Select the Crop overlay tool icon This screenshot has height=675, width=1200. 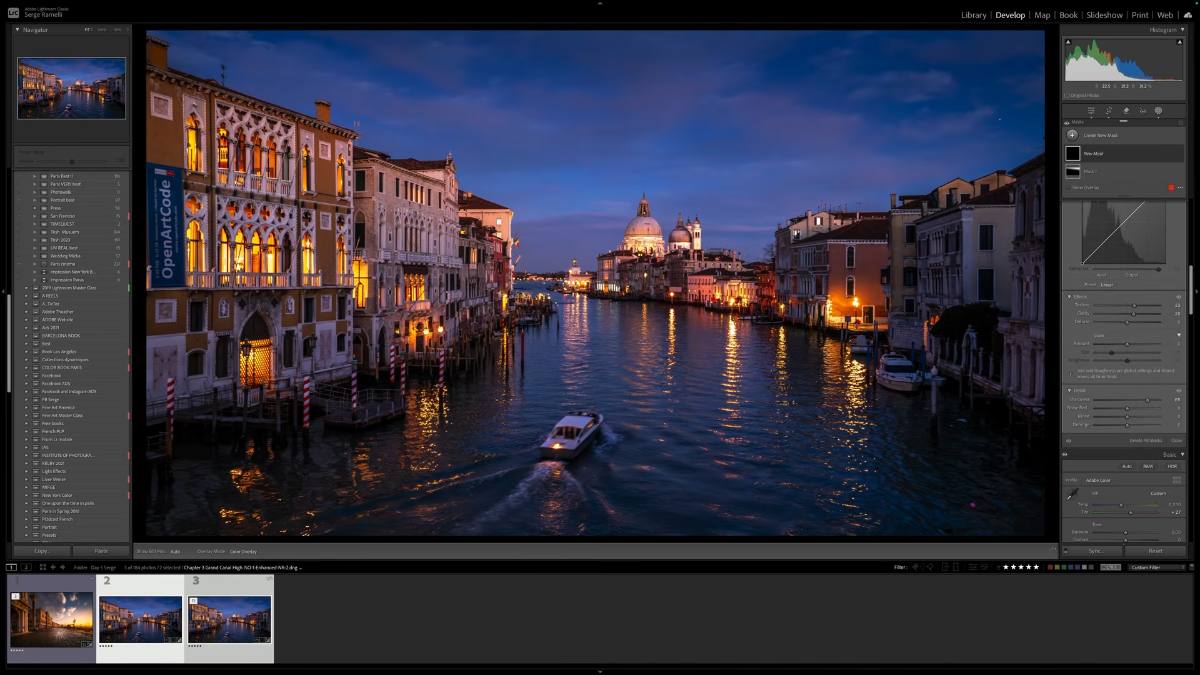(1108, 111)
